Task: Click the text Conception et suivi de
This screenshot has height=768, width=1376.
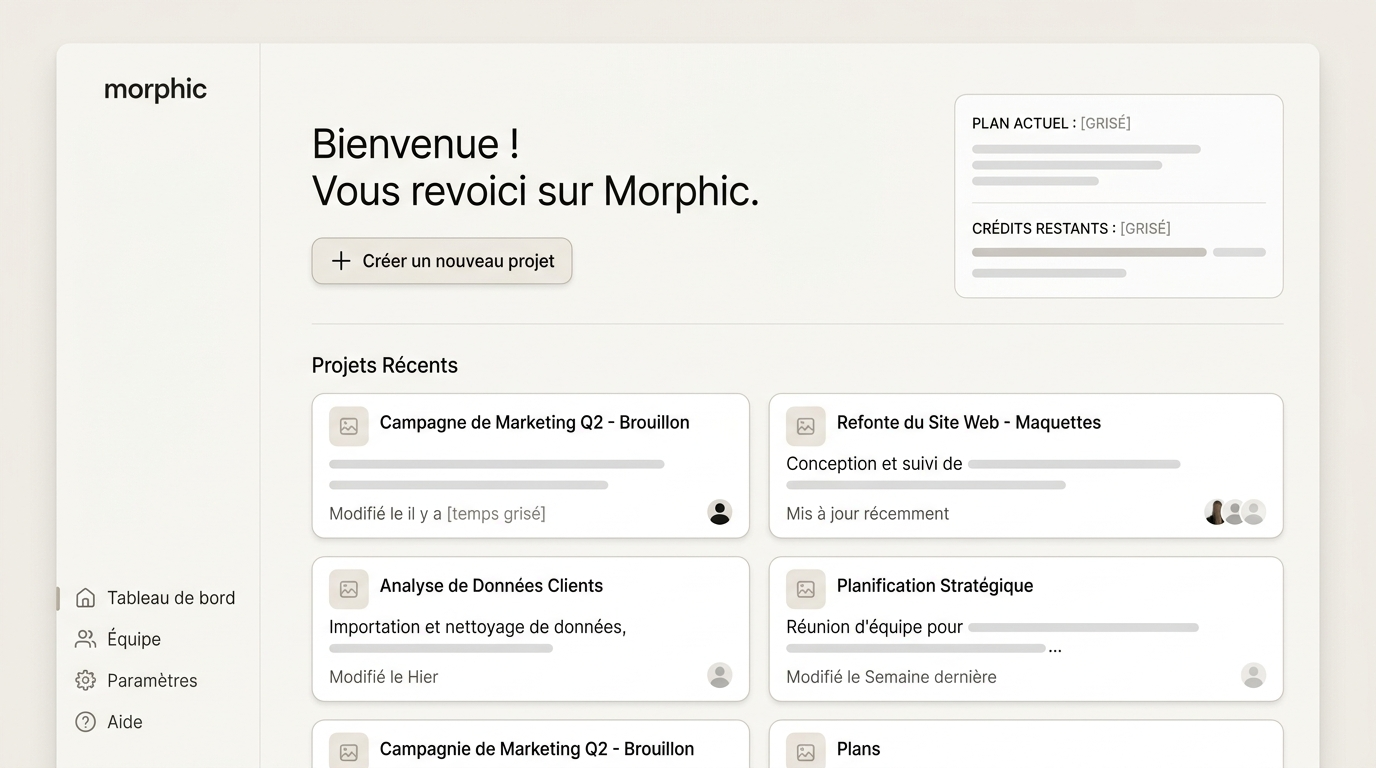Action: click(874, 464)
